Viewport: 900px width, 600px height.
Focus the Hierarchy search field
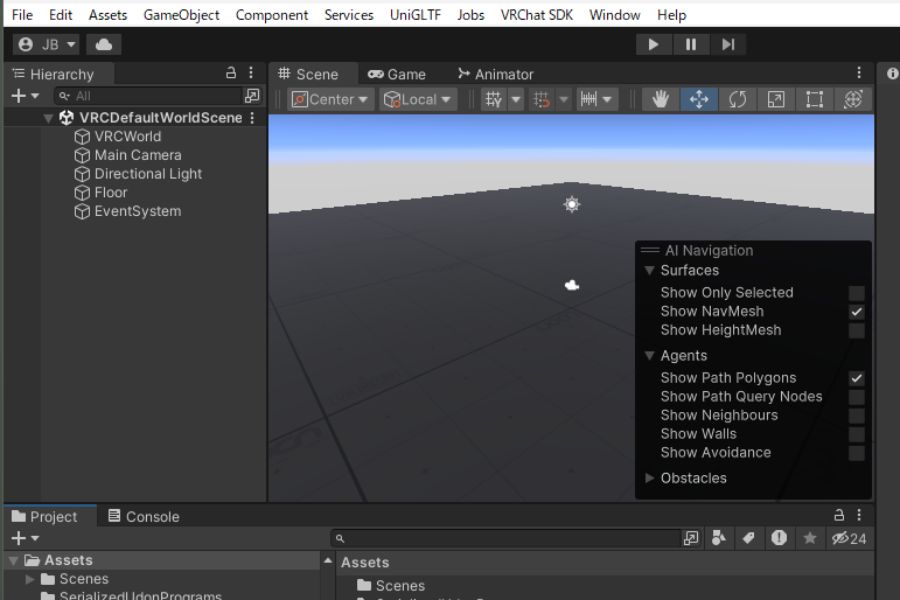pos(148,96)
